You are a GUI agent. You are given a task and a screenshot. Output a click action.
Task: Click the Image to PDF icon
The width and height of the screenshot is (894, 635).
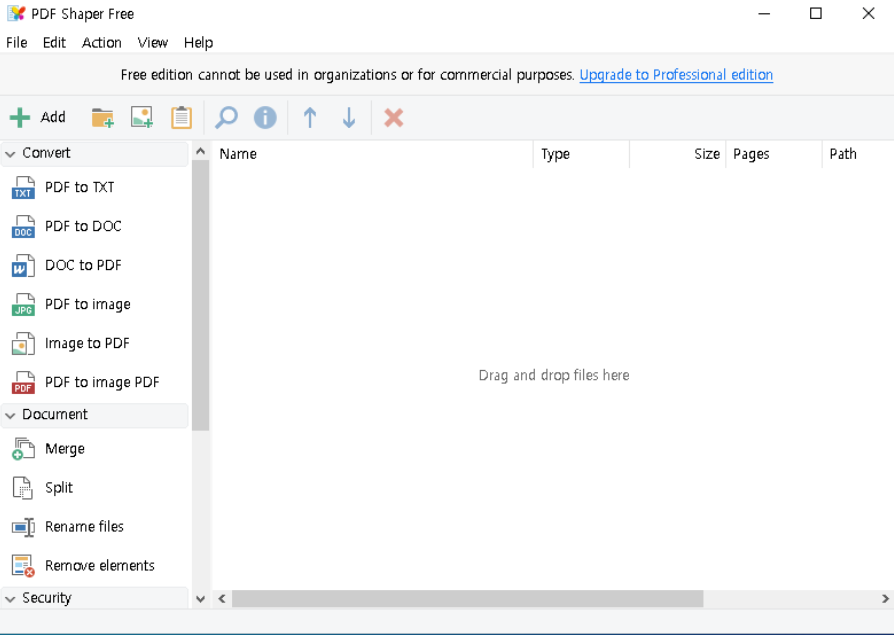[x=23, y=344]
